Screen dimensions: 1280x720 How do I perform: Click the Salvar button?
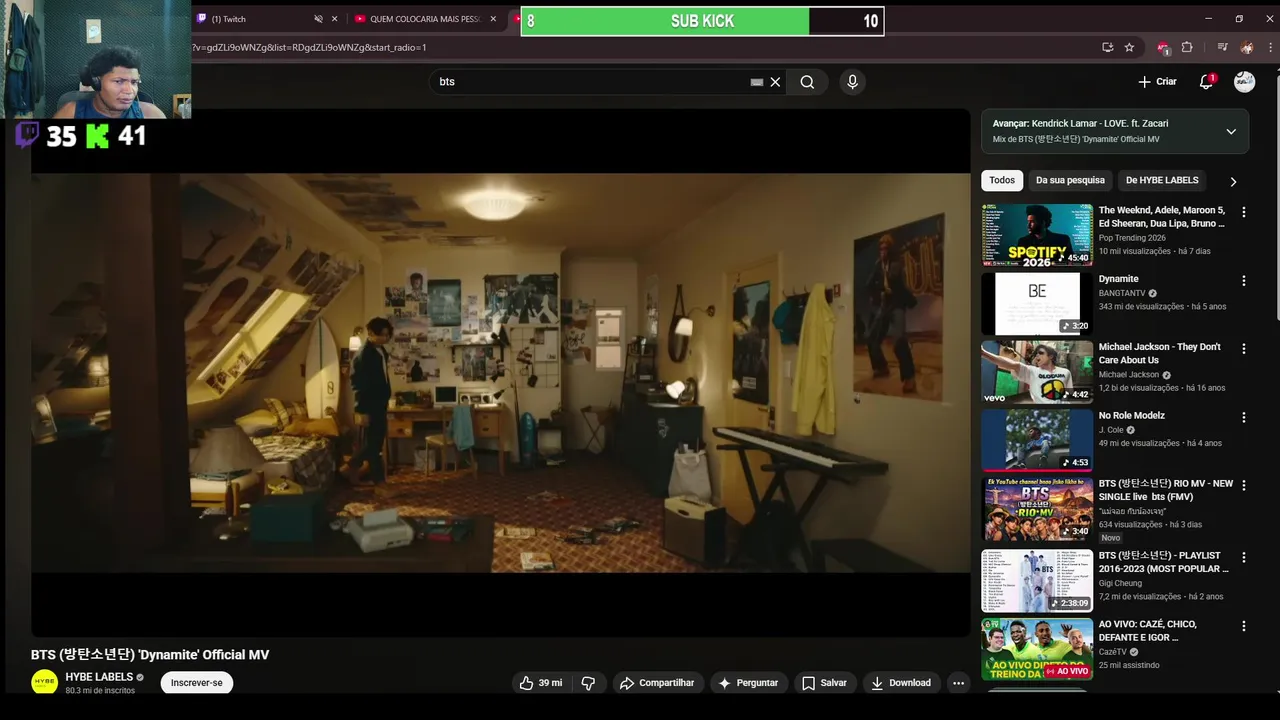[824, 683]
